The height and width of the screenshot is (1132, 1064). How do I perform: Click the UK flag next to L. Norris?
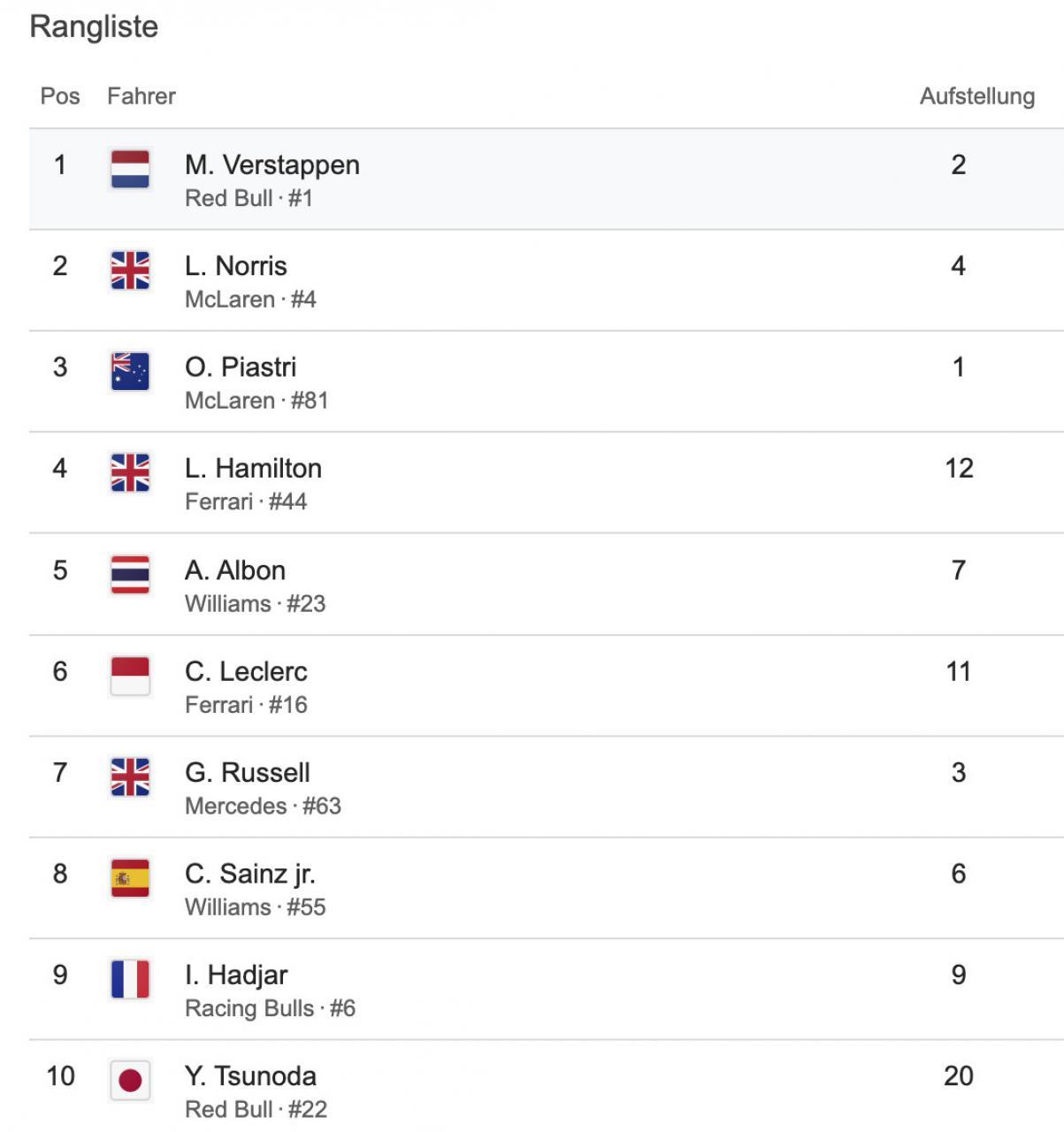[130, 271]
